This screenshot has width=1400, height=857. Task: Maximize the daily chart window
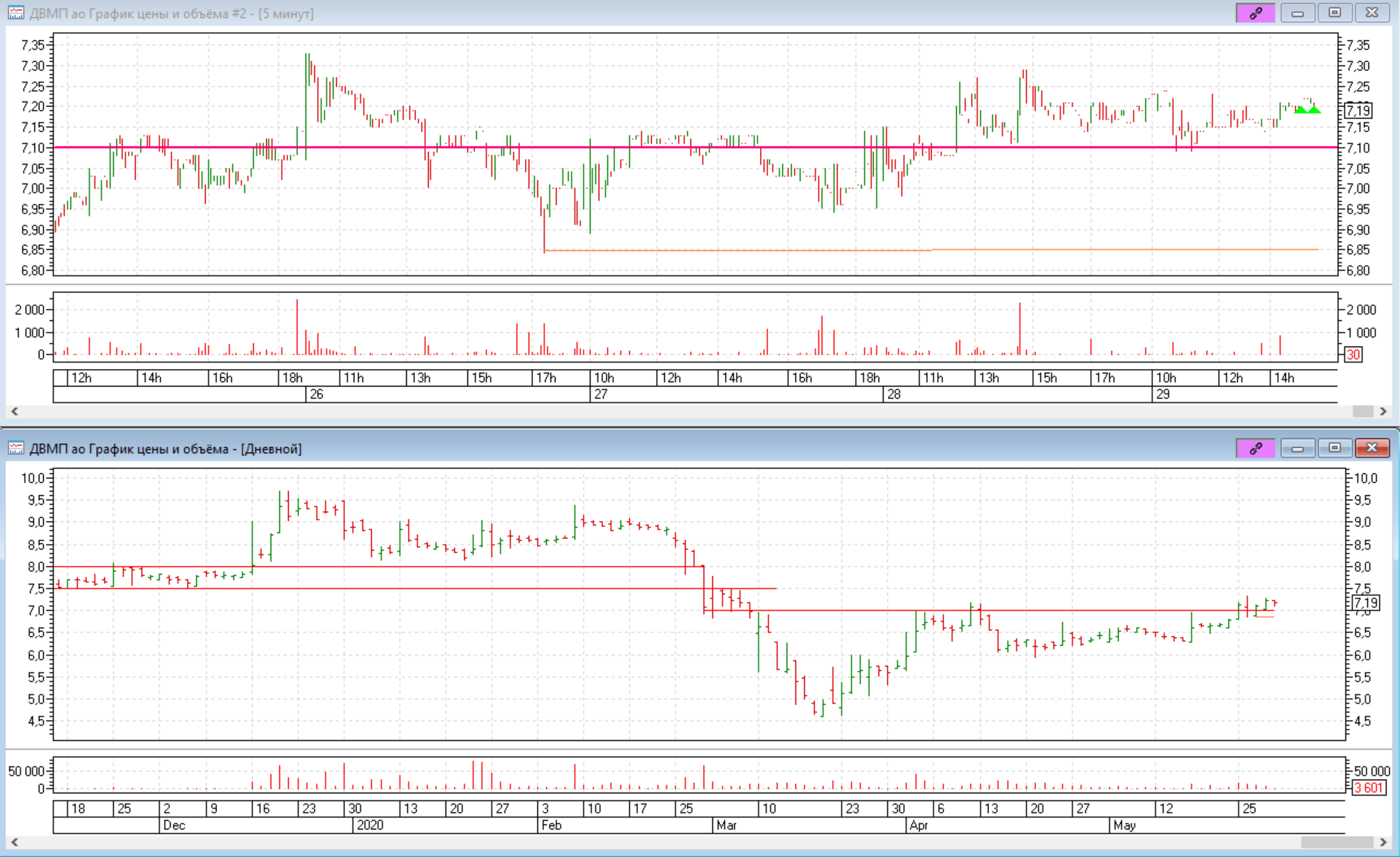(1335, 448)
